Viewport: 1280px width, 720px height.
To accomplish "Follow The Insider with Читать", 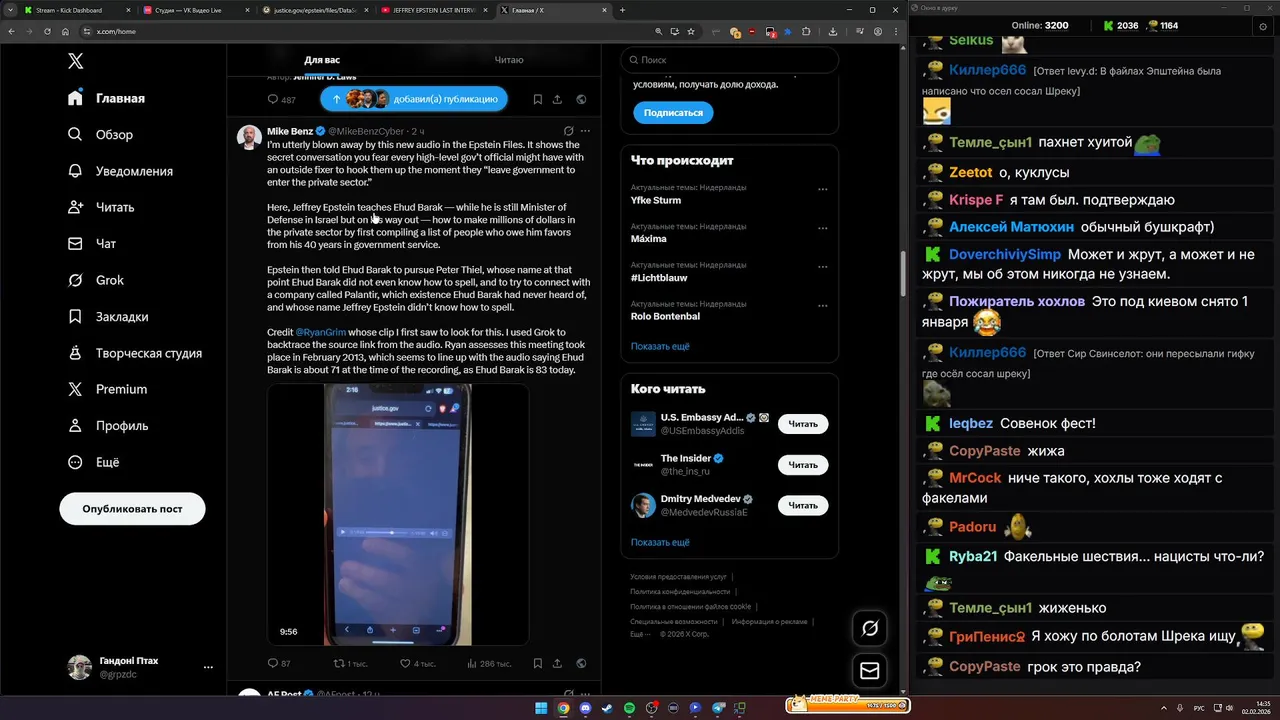I will 803,465.
